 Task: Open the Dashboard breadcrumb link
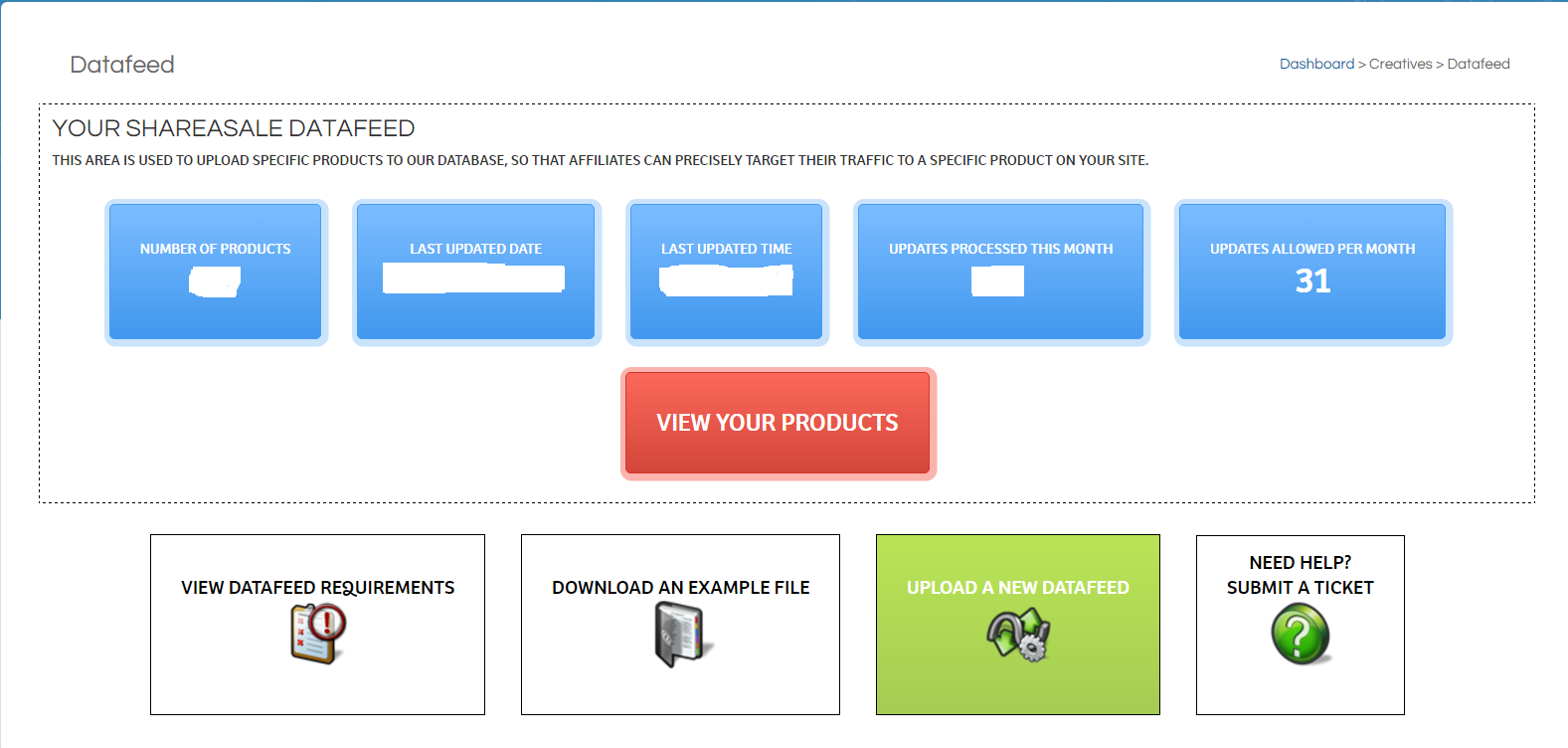pyautogui.click(x=1316, y=64)
